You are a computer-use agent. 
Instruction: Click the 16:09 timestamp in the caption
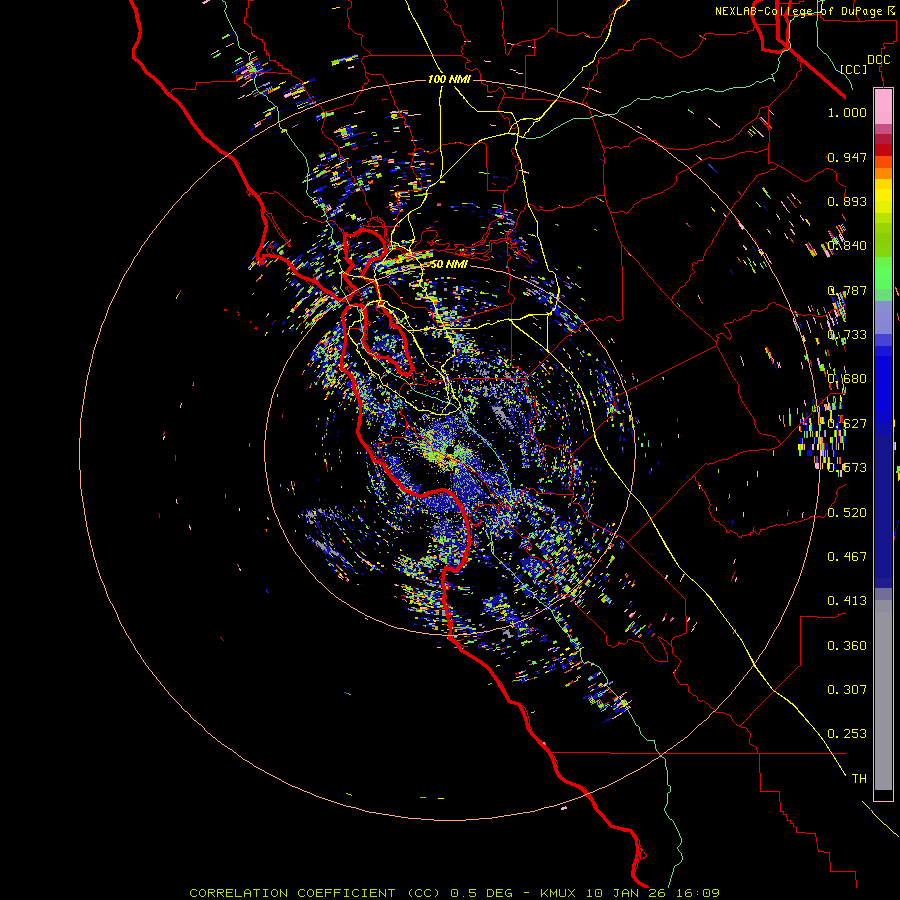click(697, 893)
